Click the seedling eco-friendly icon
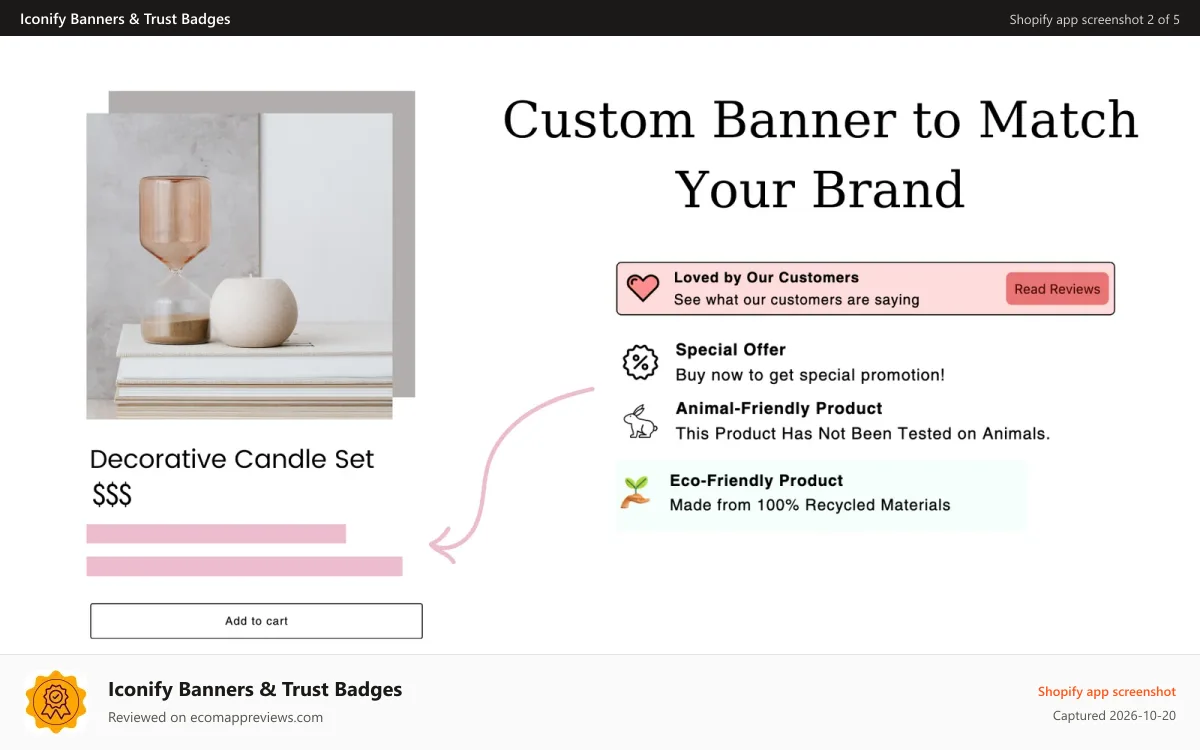This screenshot has height=750, width=1200. 635,492
